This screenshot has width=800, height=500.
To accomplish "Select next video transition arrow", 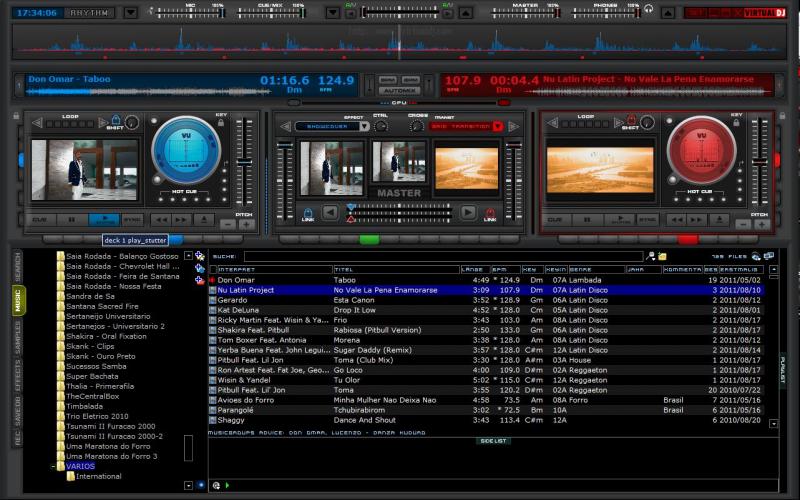I will pyautogui.click(x=513, y=126).
